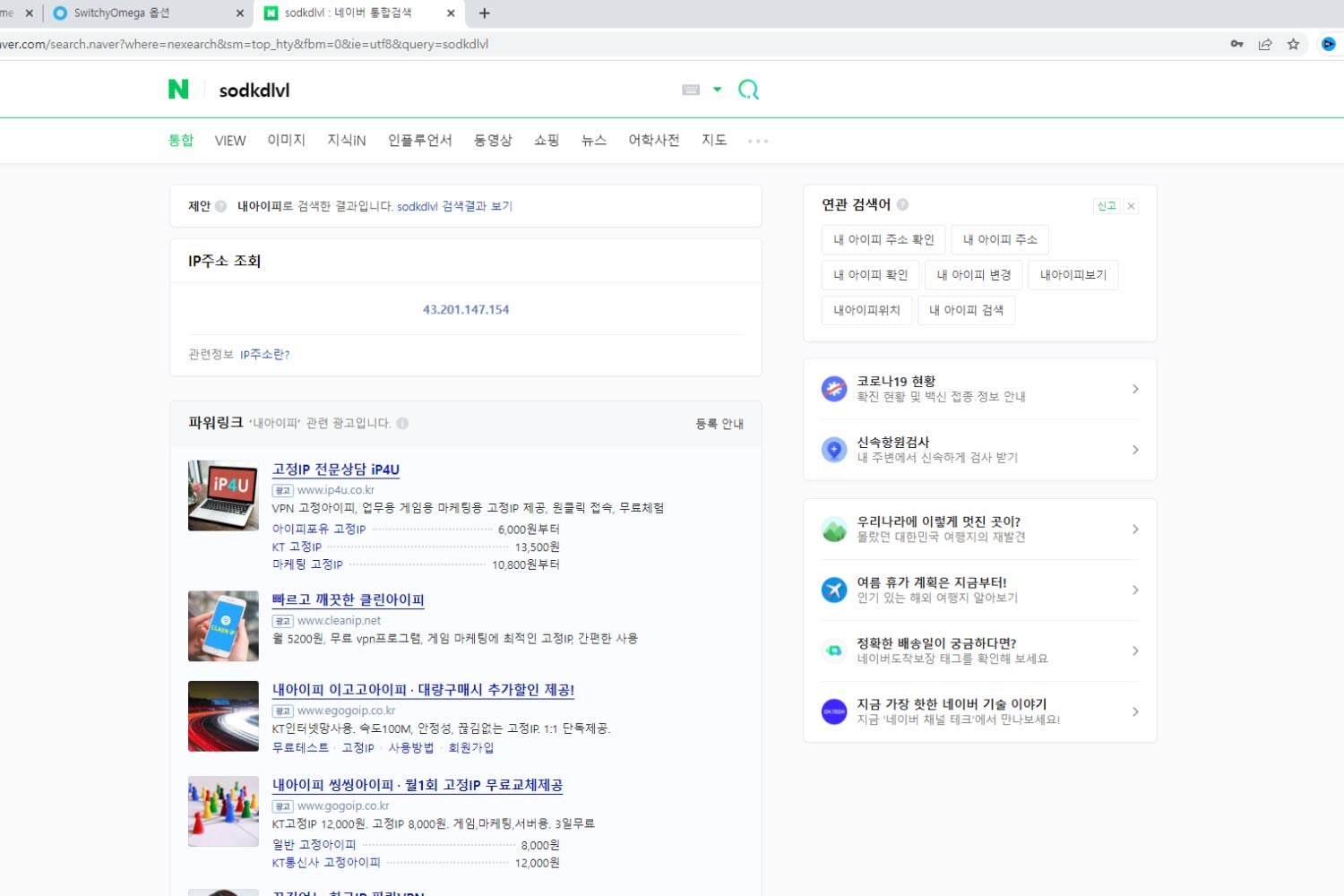Open 코로나19 현황 chevron row
Screen dimensions: 1344x896
coord(1135,389)
